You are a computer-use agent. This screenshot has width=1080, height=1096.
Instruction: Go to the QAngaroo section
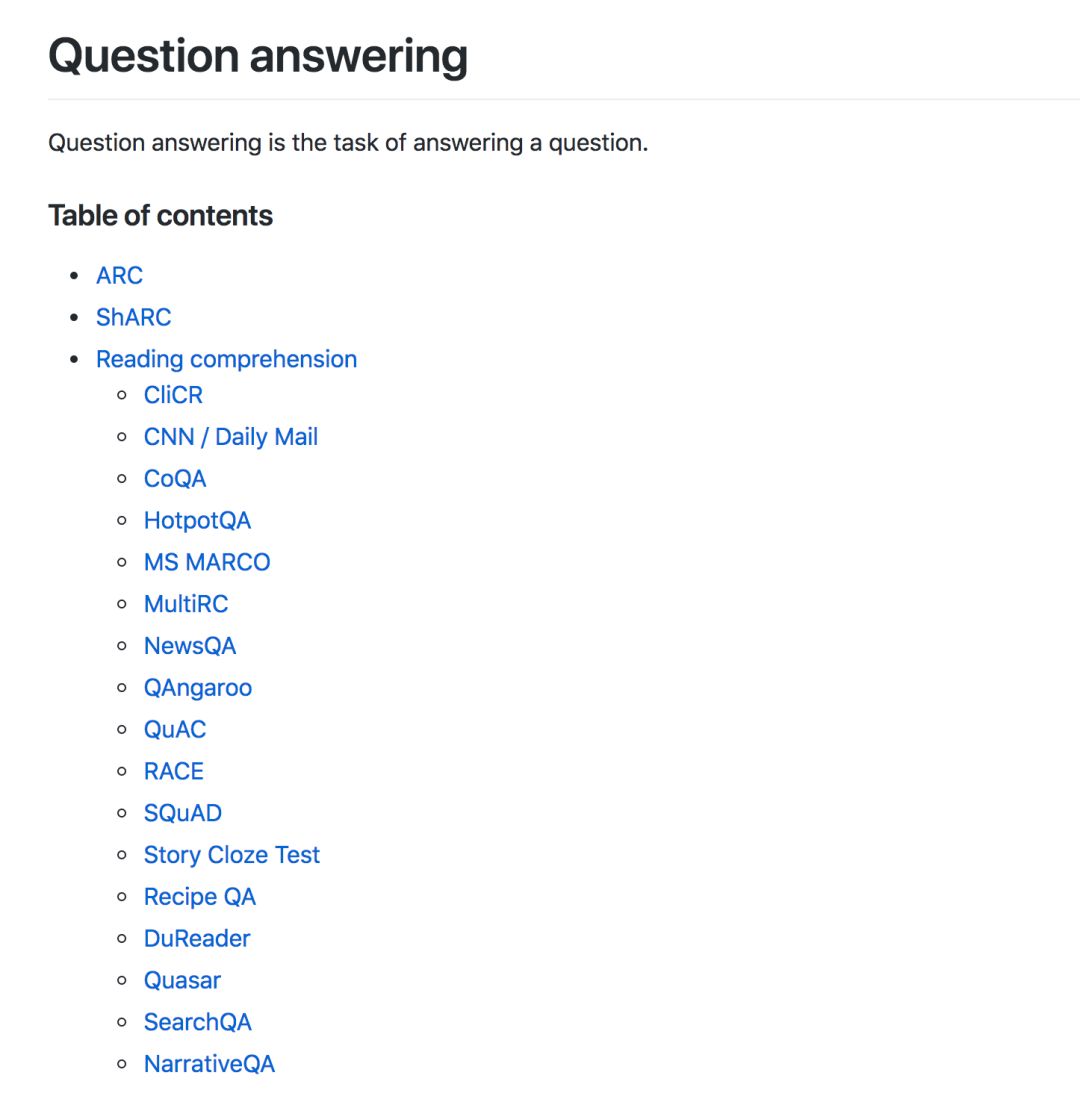pyautogui.click(x=198, y=688)
